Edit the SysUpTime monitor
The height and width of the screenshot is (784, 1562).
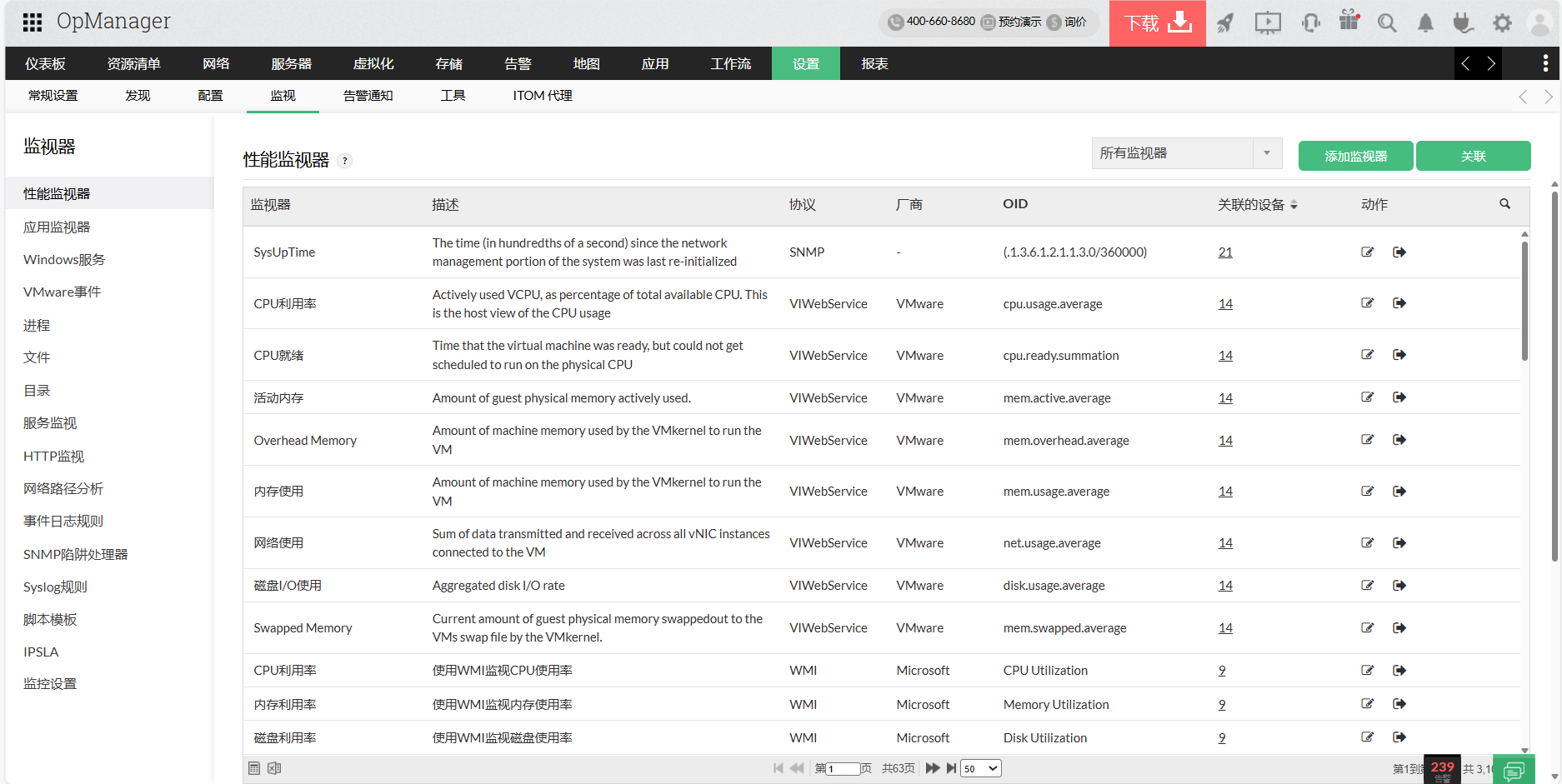click(x=1368, y=252)
